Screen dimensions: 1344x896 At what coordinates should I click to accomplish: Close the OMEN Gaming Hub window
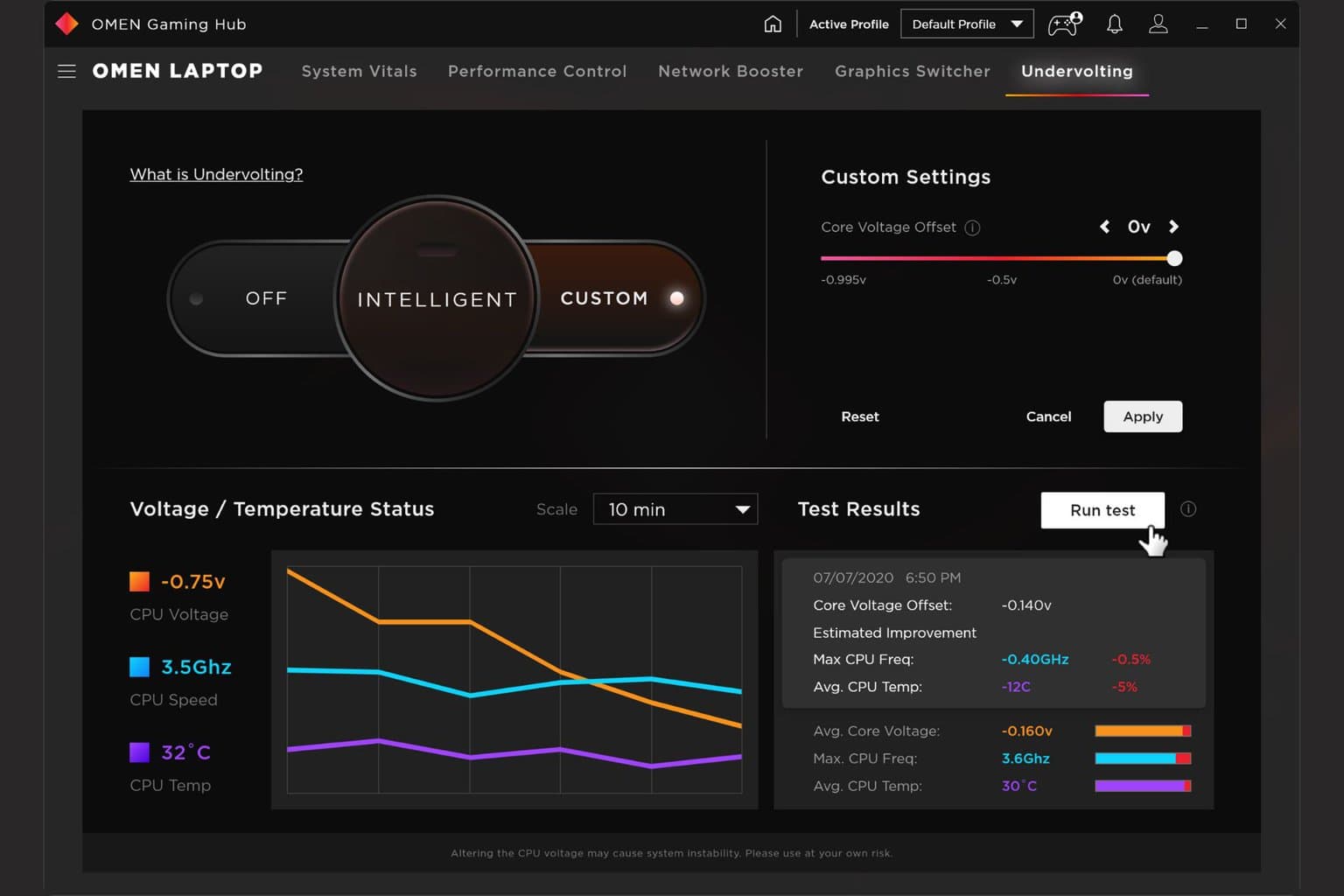click(1280, 24)
